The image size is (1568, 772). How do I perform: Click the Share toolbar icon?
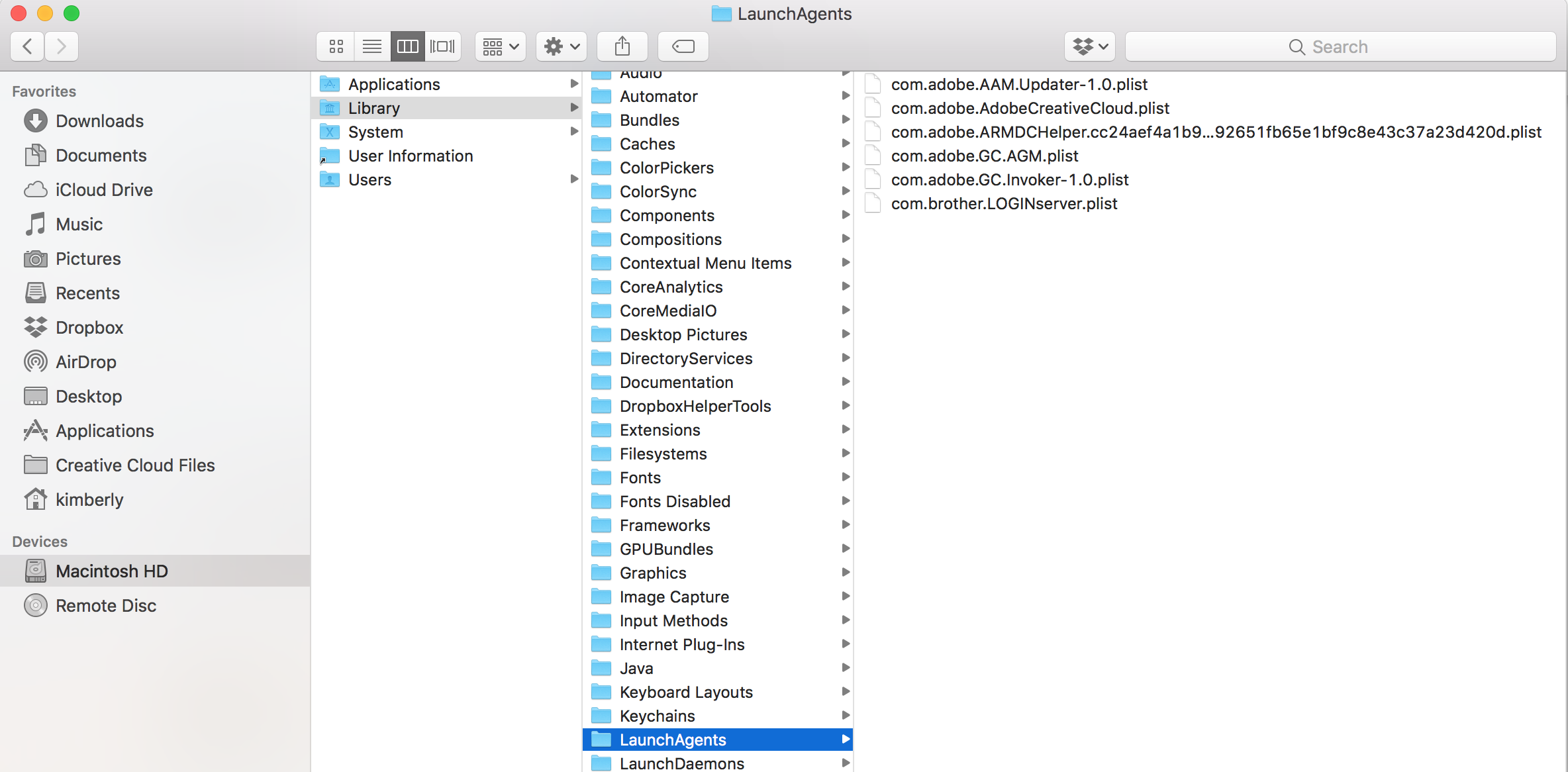[x=622, y=46]
